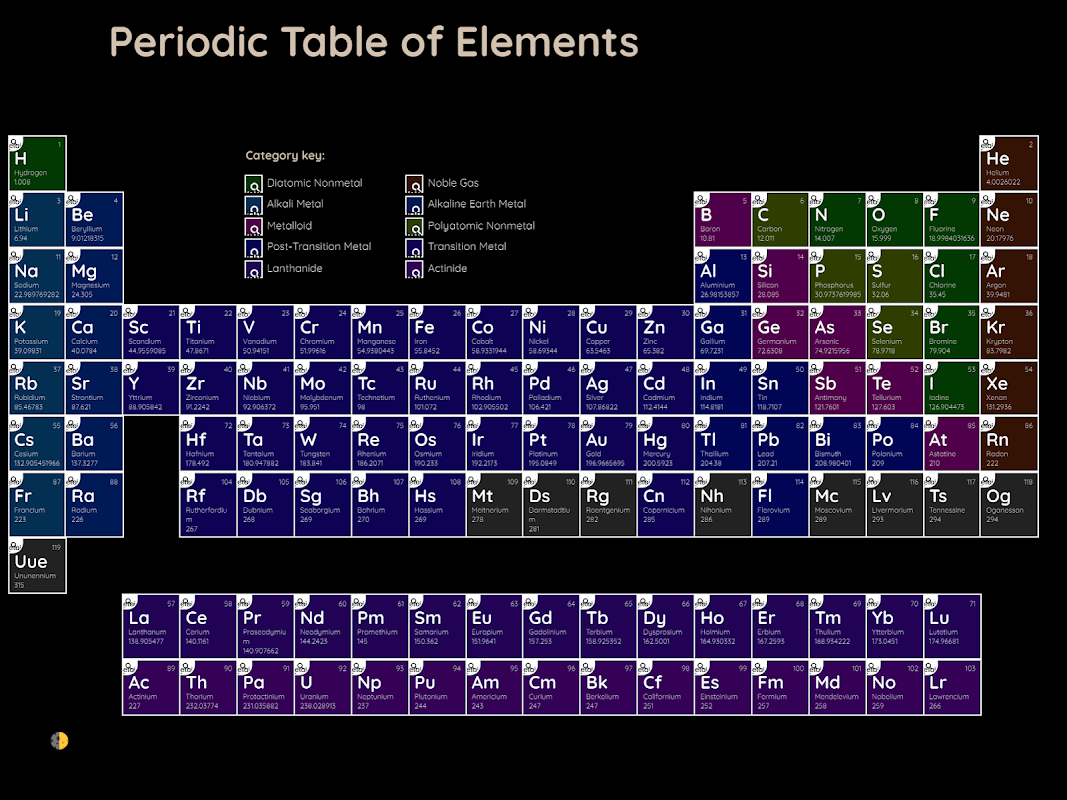Open details icon on the Lanthanum card

tap(129, 602)
